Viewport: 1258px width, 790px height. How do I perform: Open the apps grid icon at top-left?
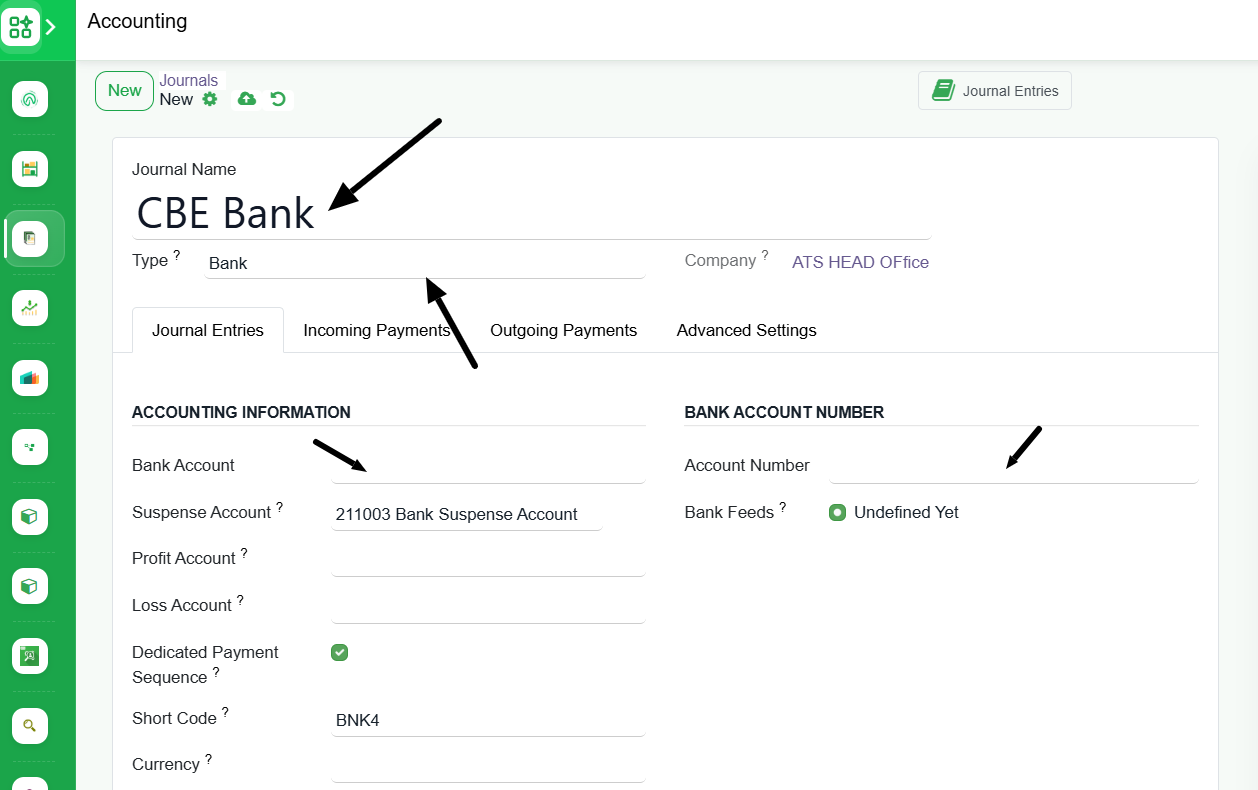point(21,26)
